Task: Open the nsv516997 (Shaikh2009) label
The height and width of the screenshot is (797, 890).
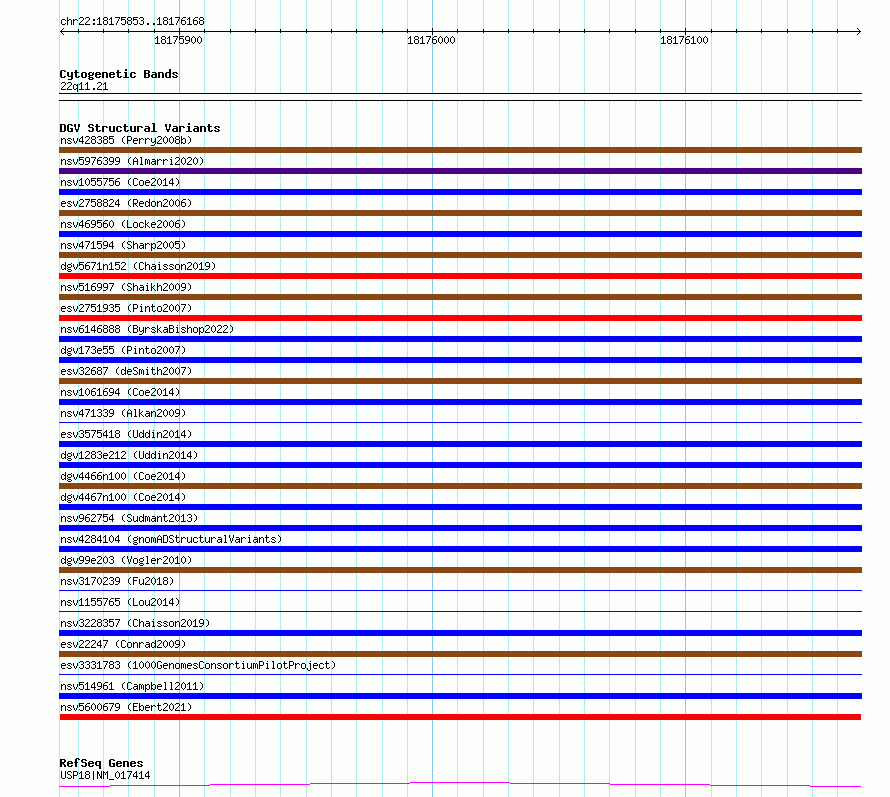Action: pos(126,287)
